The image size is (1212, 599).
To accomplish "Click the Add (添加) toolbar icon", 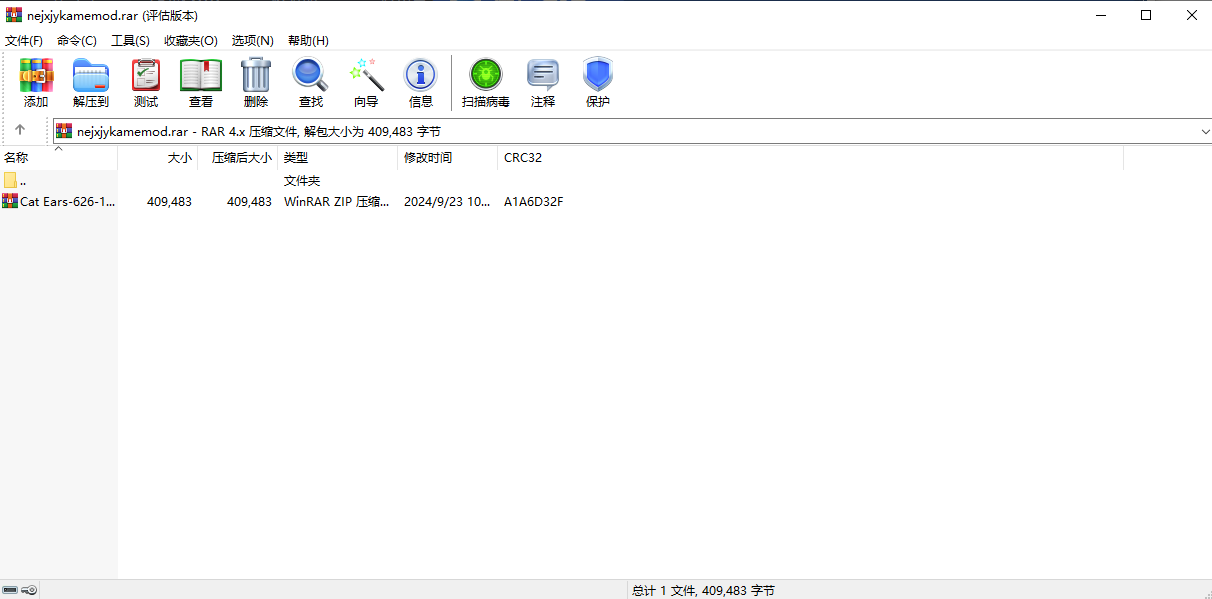I will click(x=36, y=75).
